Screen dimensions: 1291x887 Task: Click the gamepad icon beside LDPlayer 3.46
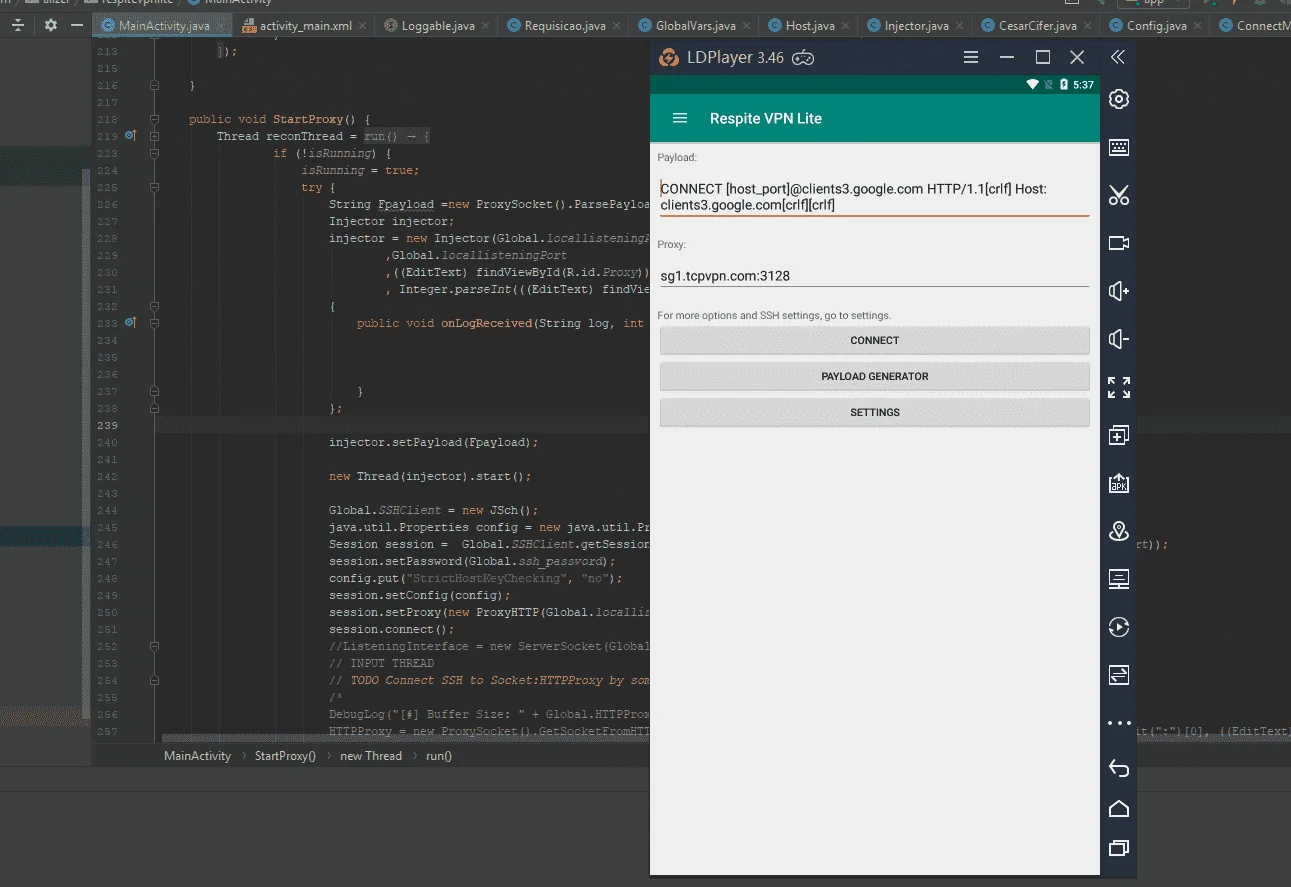802,58
